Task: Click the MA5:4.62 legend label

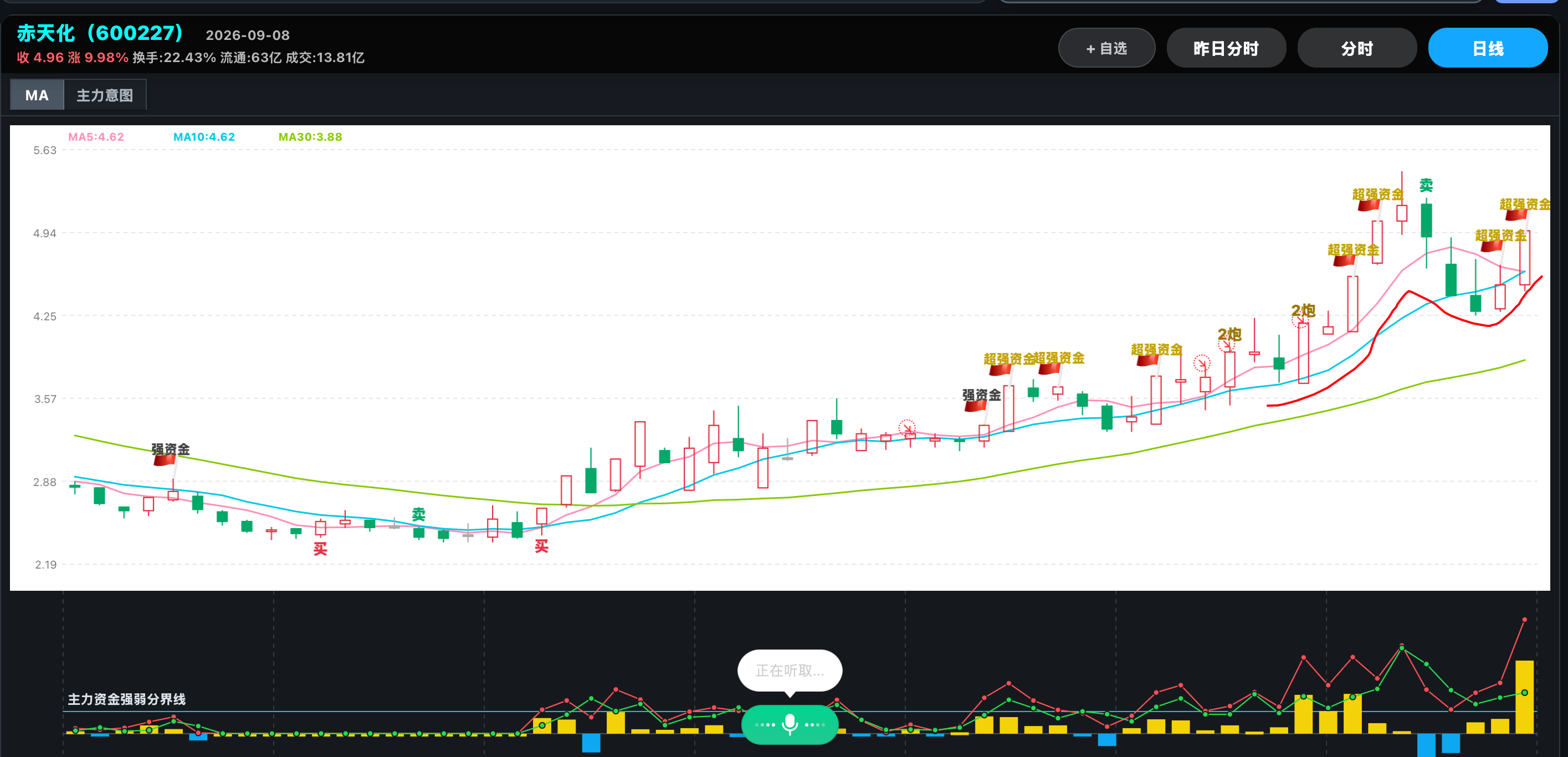Action: [x=96, y=137]
